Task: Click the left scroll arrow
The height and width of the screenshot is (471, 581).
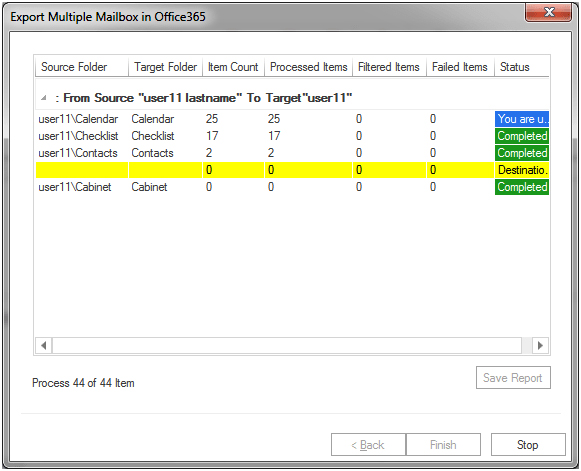Action: (x=44, y=345)
